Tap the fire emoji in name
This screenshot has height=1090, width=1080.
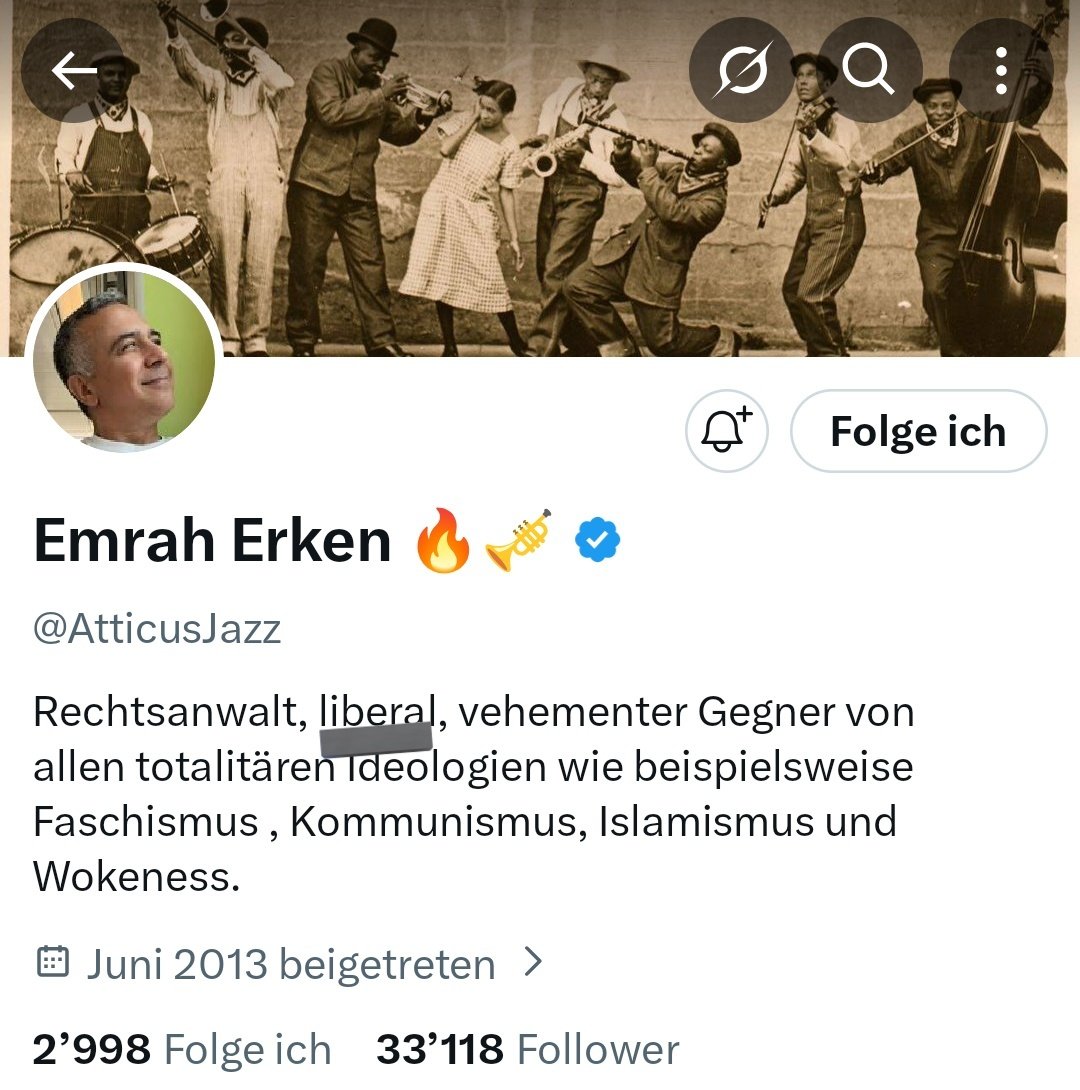443,540
